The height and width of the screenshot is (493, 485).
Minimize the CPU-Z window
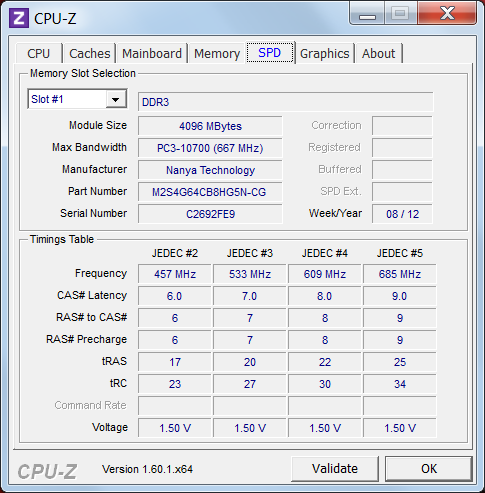click(368, 13)
